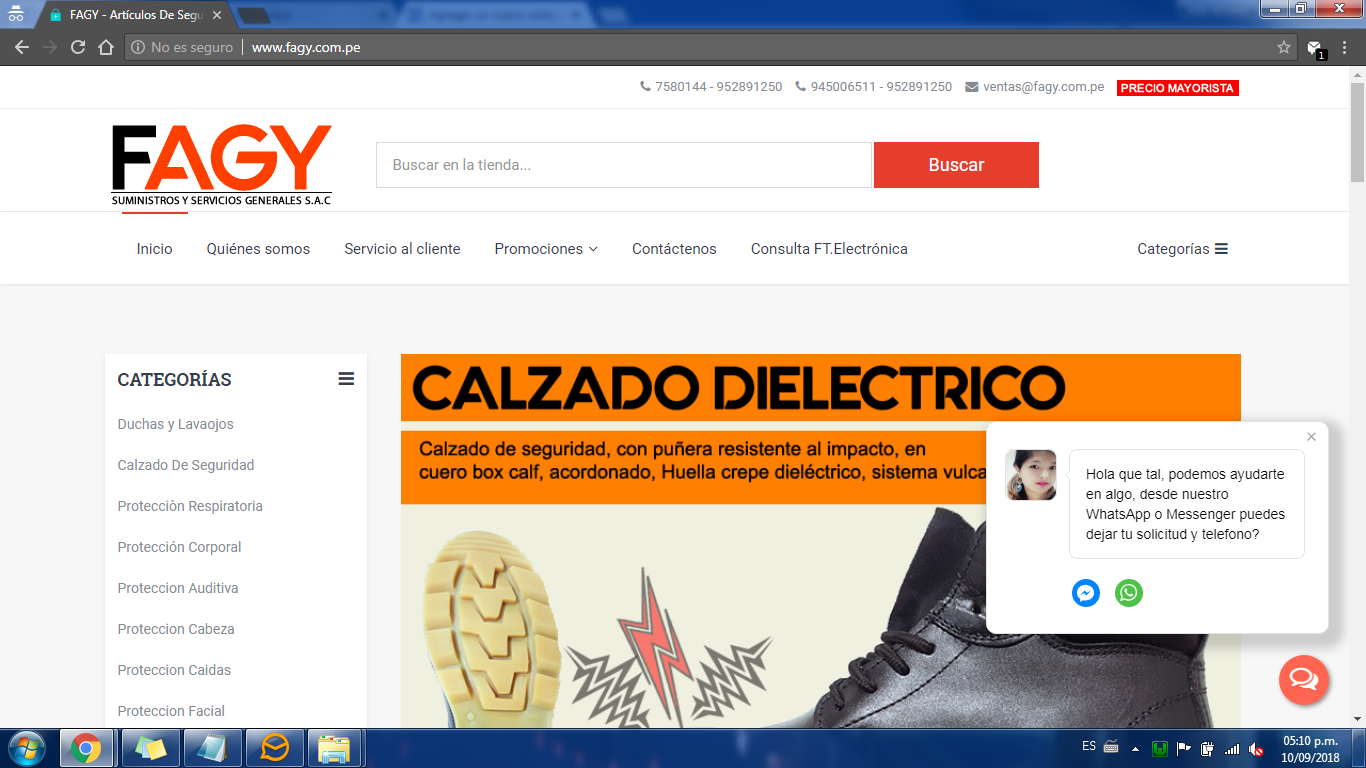Image resolution: width=1366 pixels, height=768 pixels.
Task: Click the volume icon in system tray
Action: tap(1256, 748)
